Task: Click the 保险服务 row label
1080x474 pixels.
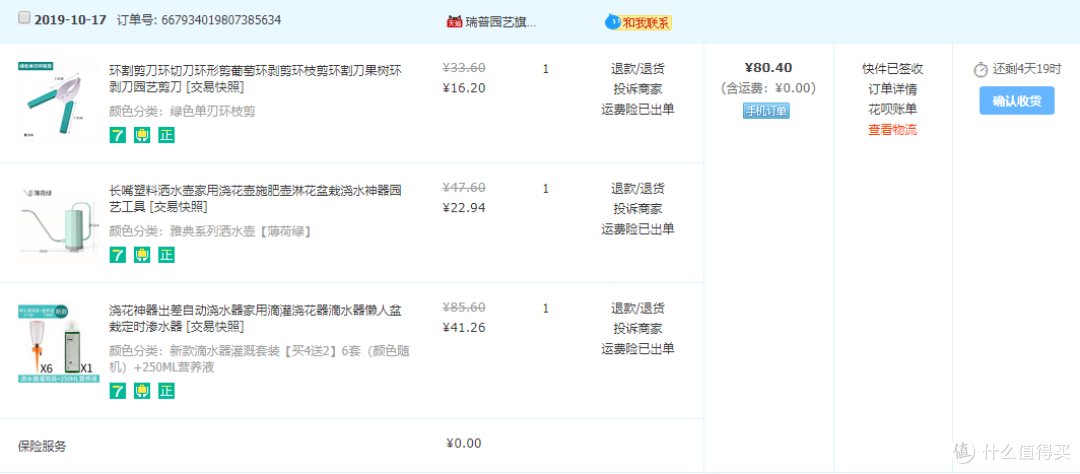Action: pyautogui.click(x=43, y=446)
